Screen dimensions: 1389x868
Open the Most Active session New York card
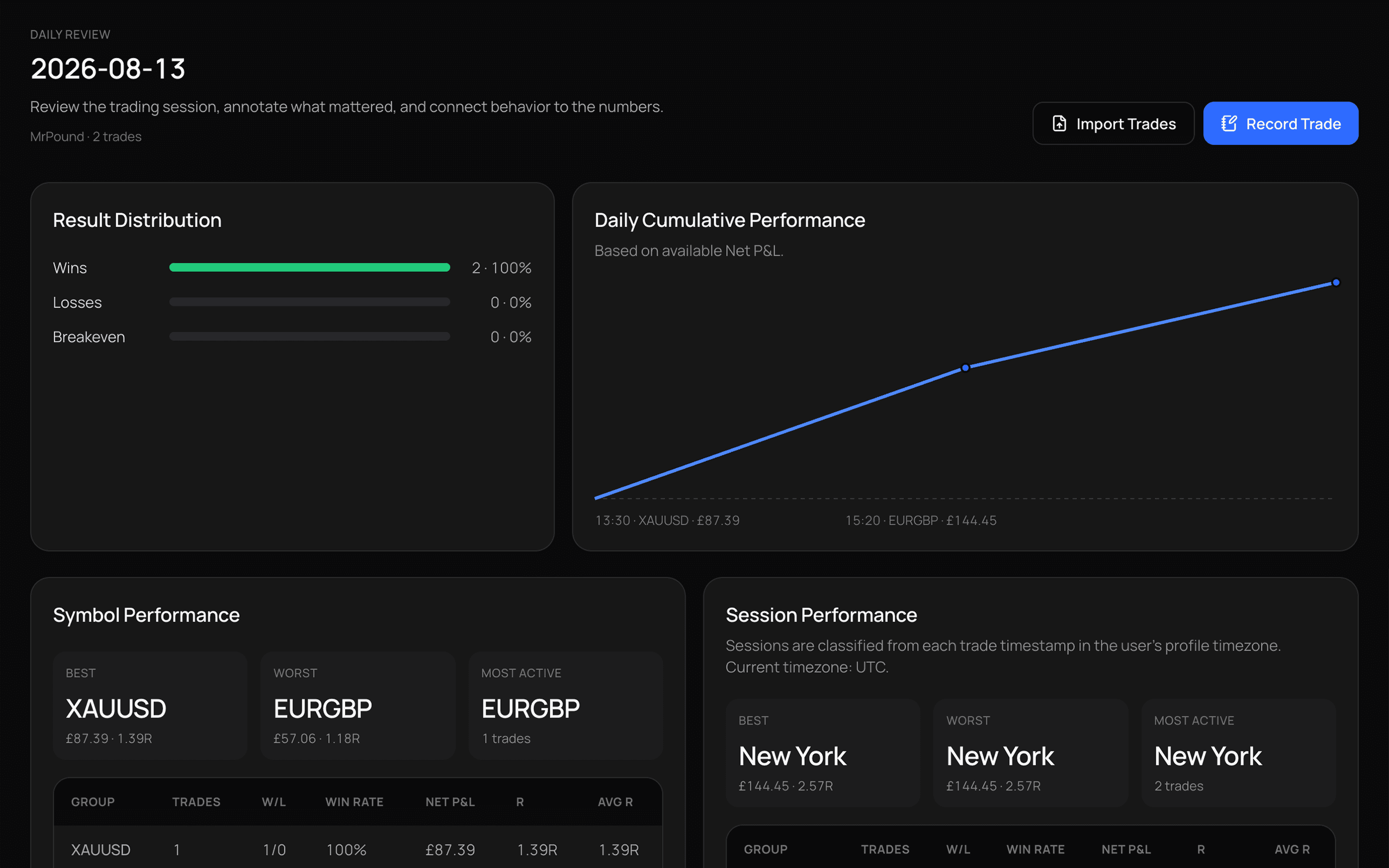[1238, 753]
